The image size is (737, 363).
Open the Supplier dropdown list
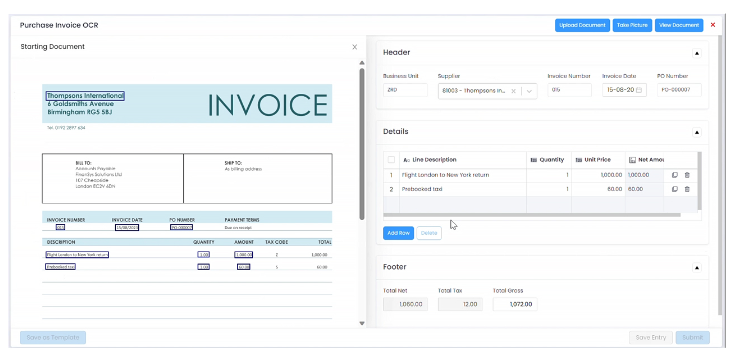[529, 91]
